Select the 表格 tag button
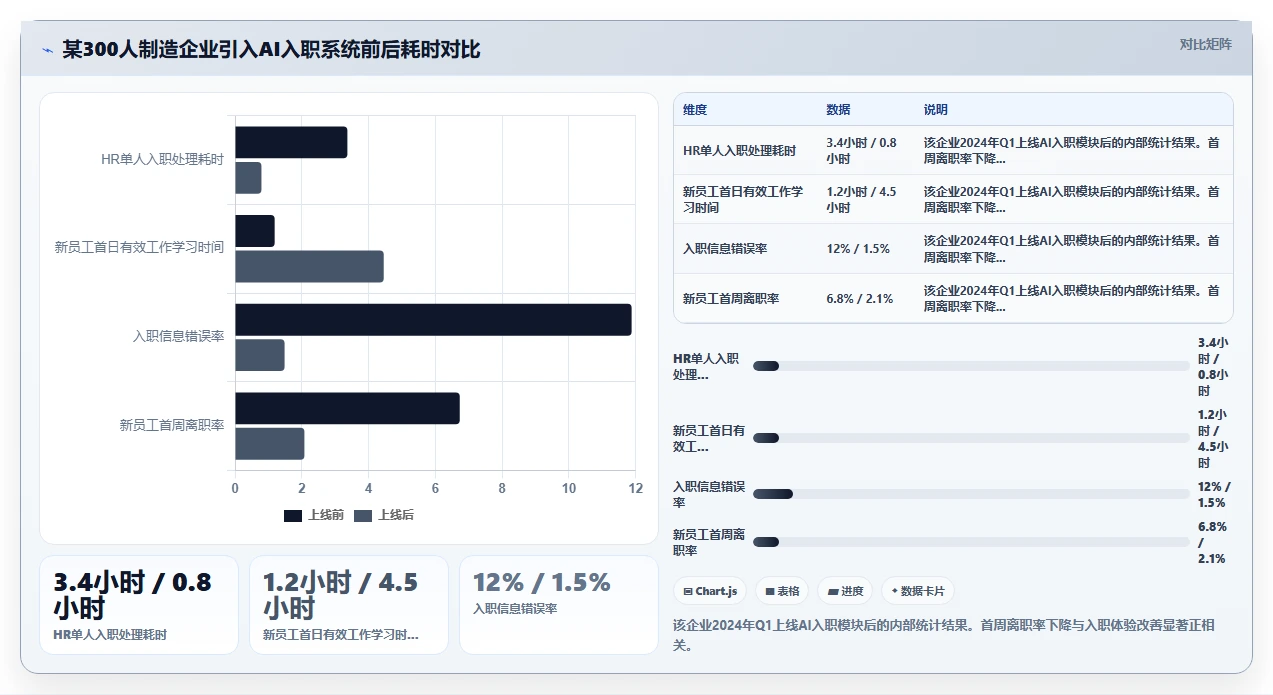1273x695 pixels. click(782, 591)
